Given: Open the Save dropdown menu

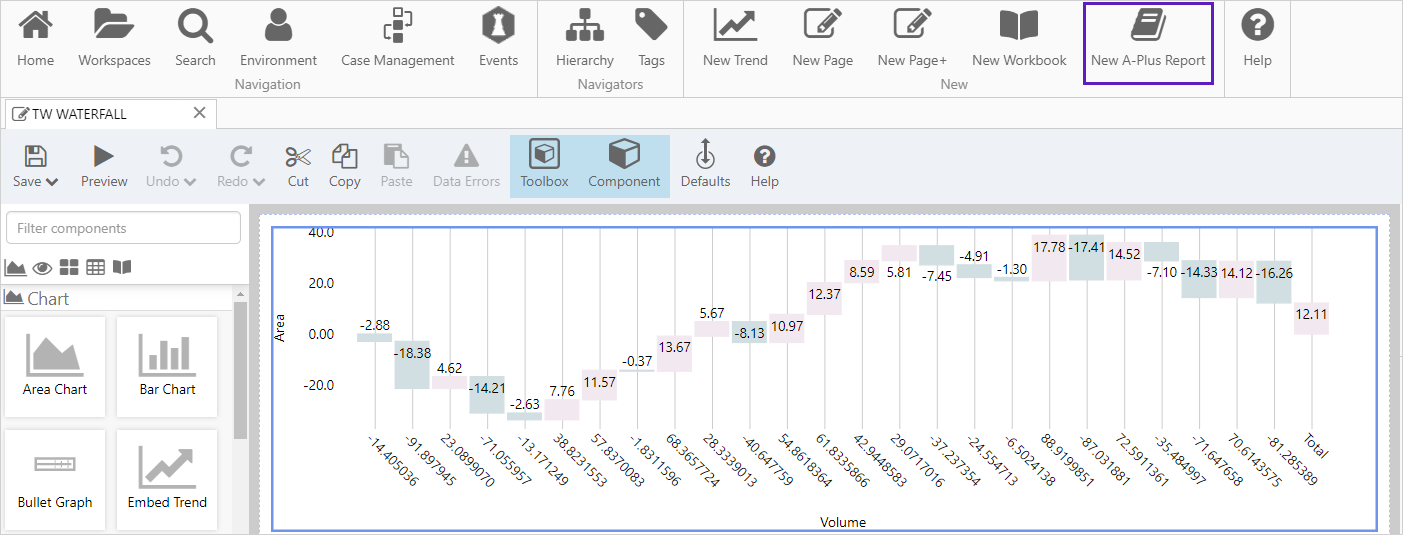Looking at the screenshot, I should pos(36,181).
